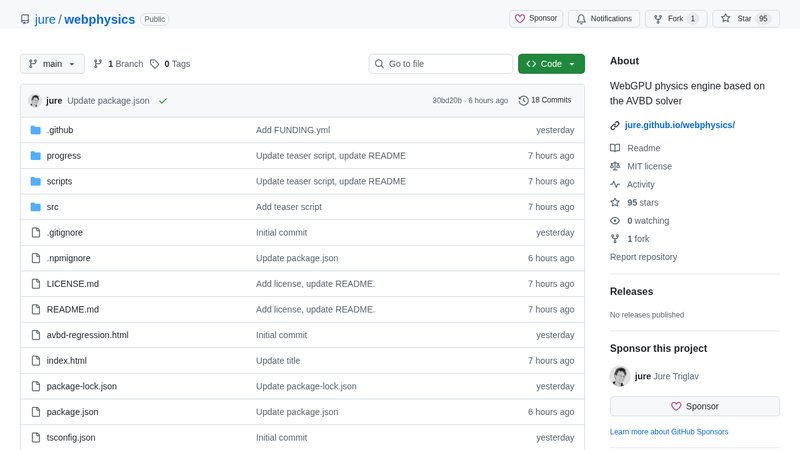Open the MIT license link
This screenshot has height=450, width=800.
tap(649, 166)
